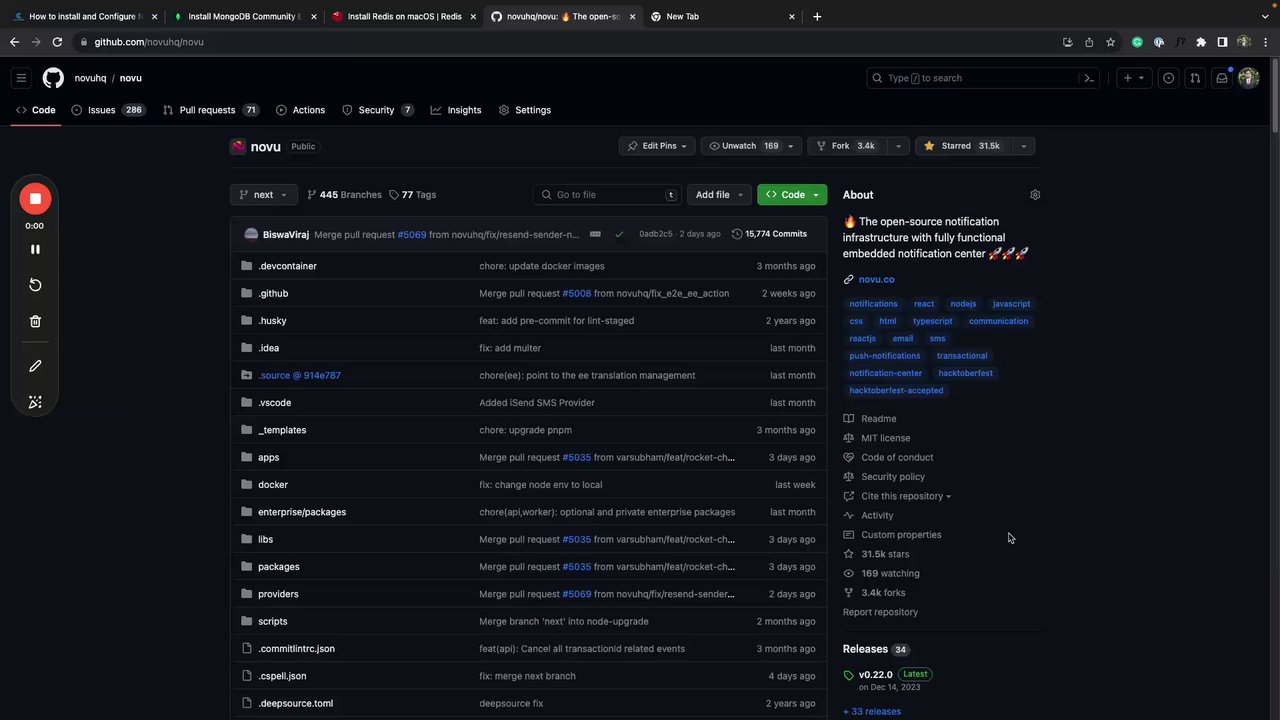The width and height of the screenshot is (1280, 720).
Task: Open the 15,774 Commits history
Action: coord(769,234)
